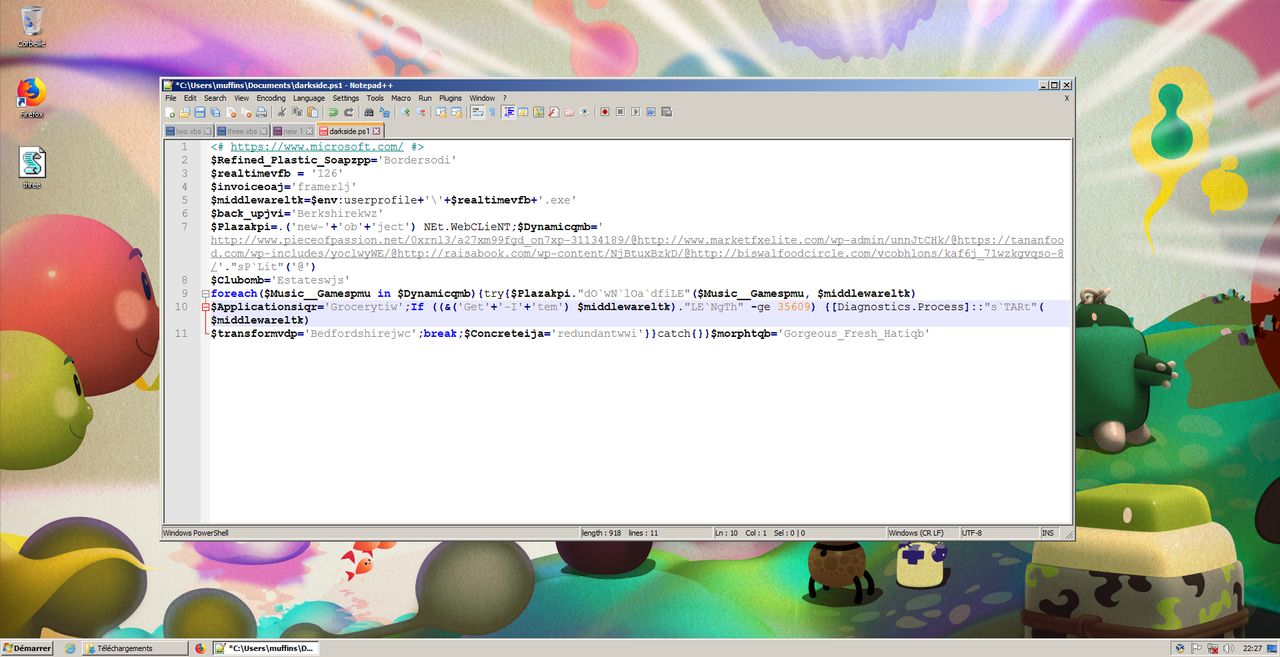Click Firefox icon in taskbar
The image size is (1280, 657).
coord(199,648)
